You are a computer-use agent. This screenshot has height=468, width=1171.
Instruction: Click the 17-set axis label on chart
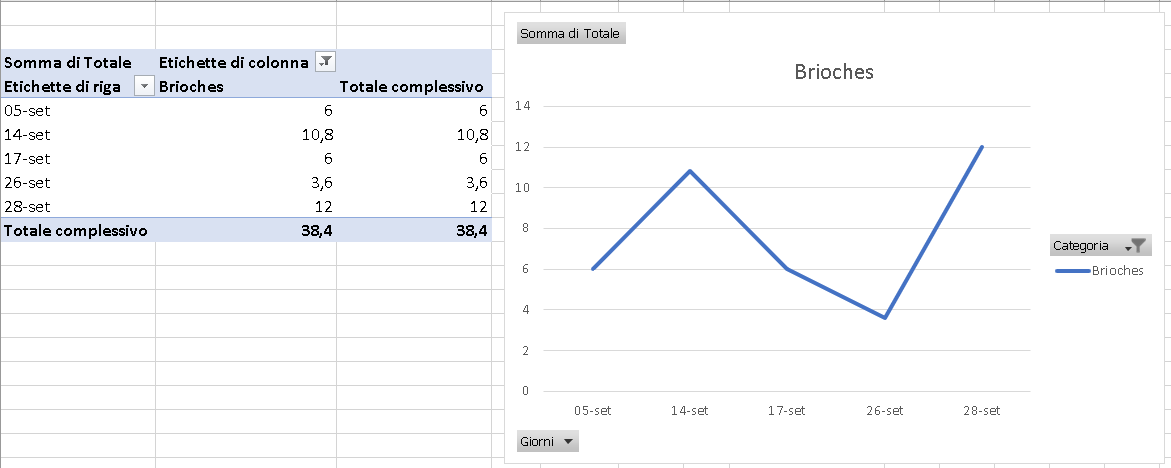pos(787,411)
